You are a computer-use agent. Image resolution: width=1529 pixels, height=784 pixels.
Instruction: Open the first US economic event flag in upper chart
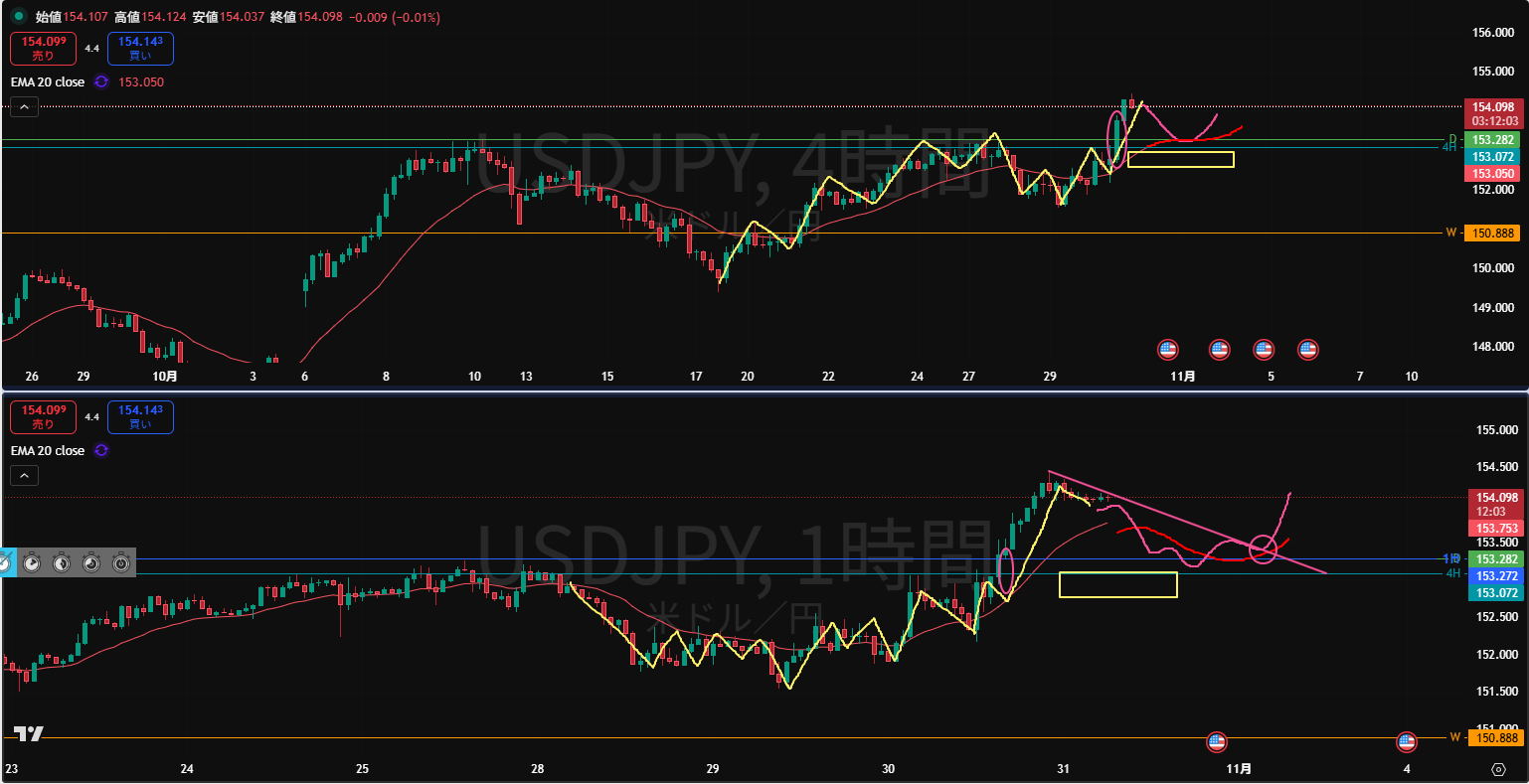(1168, 350)
